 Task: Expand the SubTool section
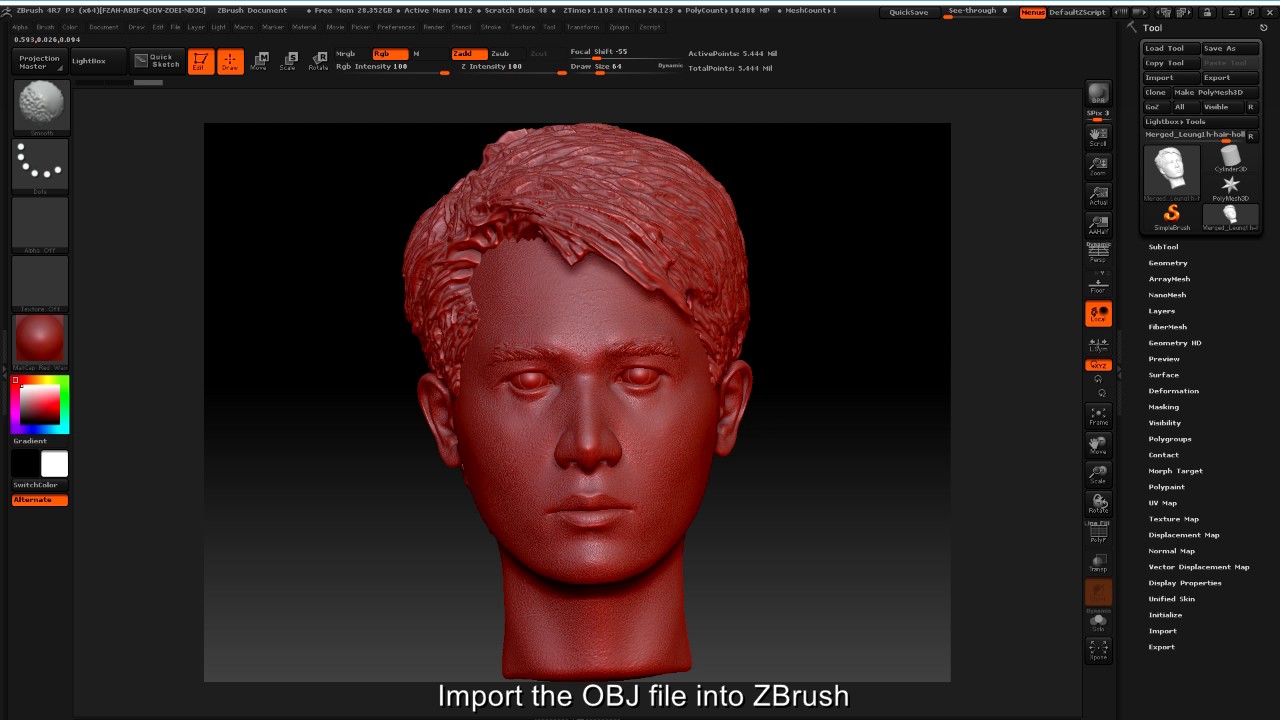point(1163,247)
